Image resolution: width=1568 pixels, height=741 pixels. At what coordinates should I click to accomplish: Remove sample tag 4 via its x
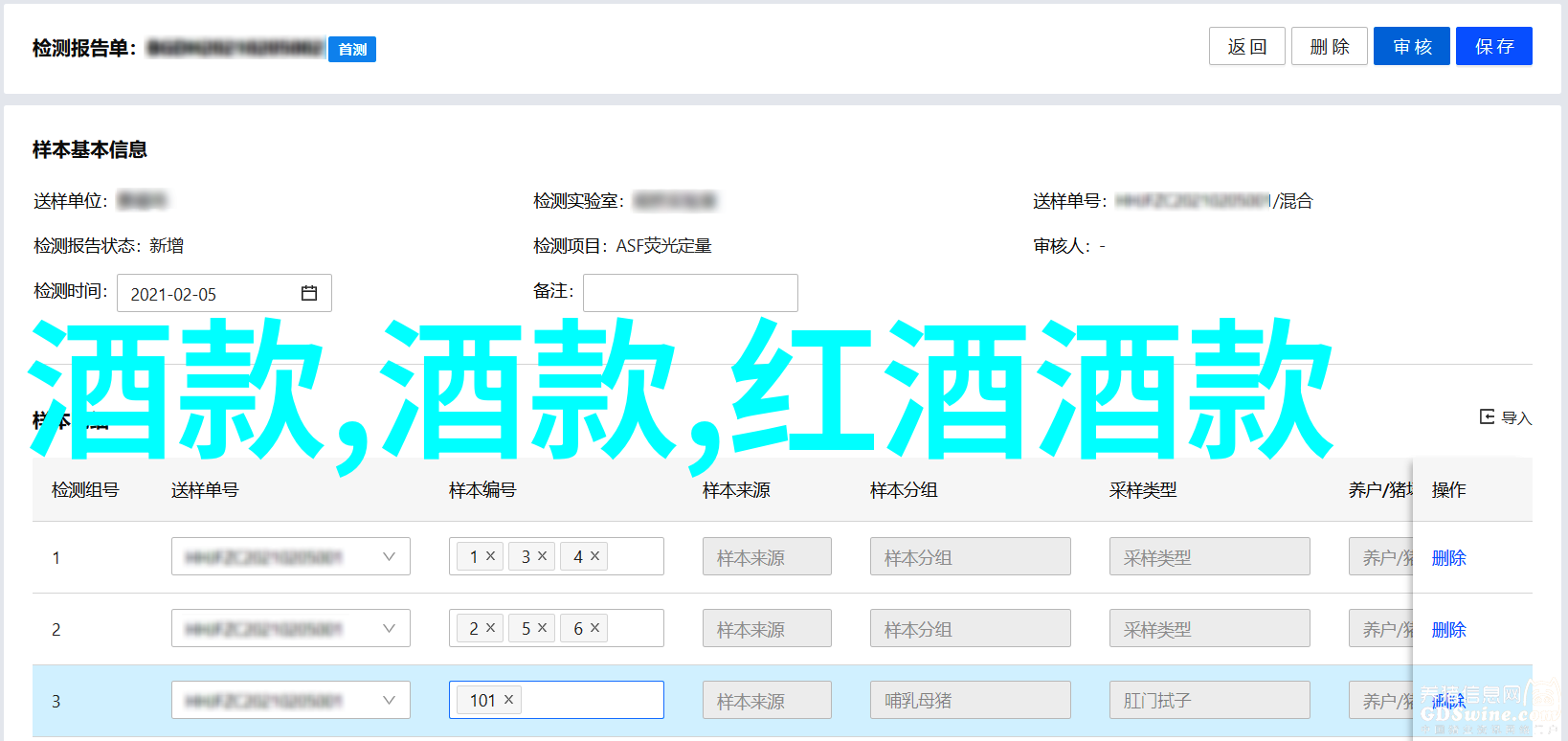point(594,555)
